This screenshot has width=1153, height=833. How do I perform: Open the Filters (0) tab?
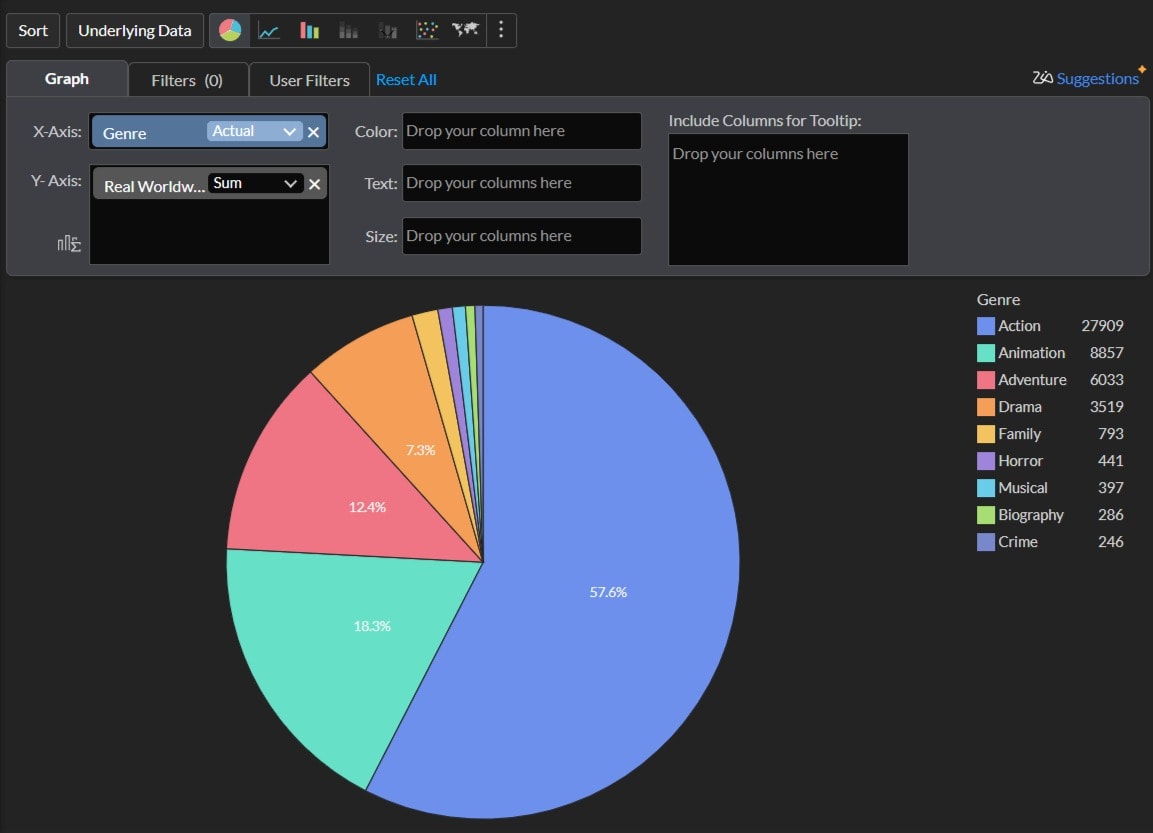coord(188,80)
